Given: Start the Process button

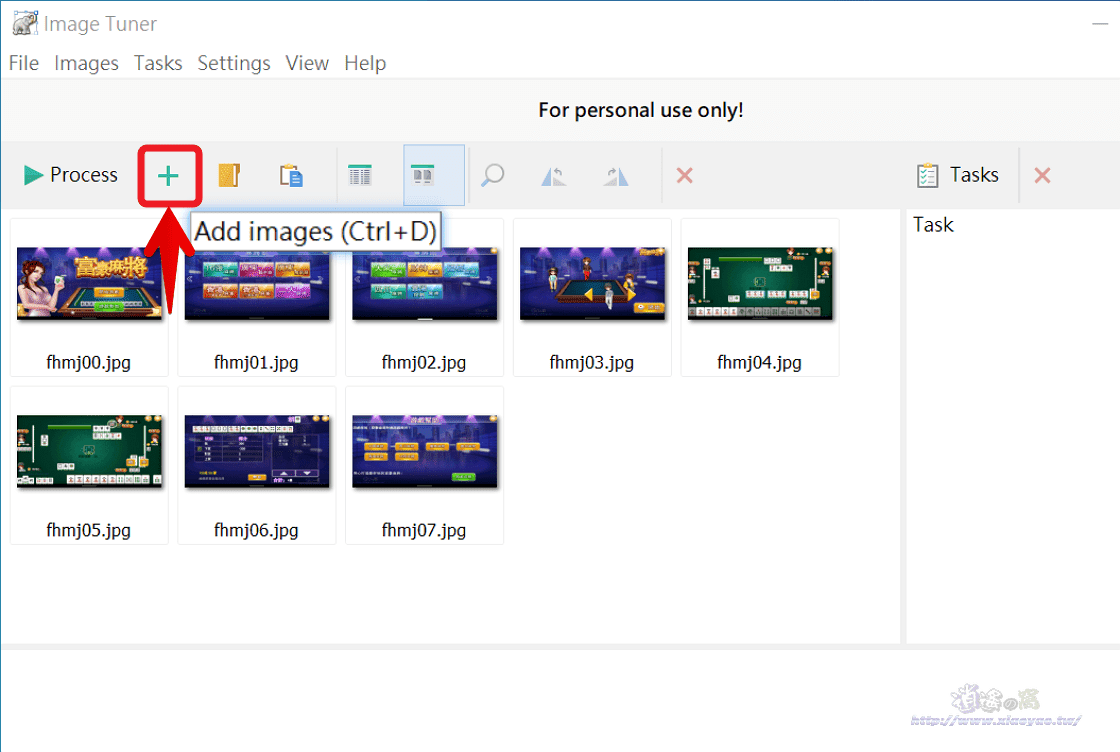Looking at the screenshot, I should pos(70,175).
